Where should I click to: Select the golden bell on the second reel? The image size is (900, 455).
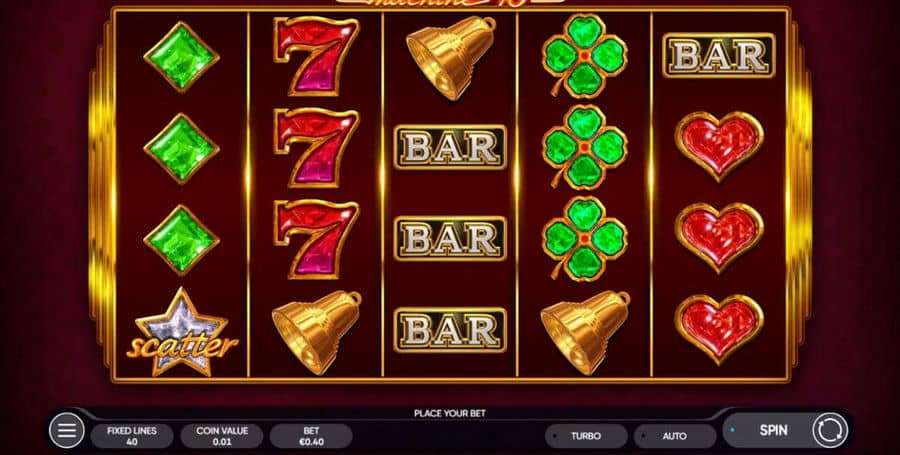click(316, 332)
